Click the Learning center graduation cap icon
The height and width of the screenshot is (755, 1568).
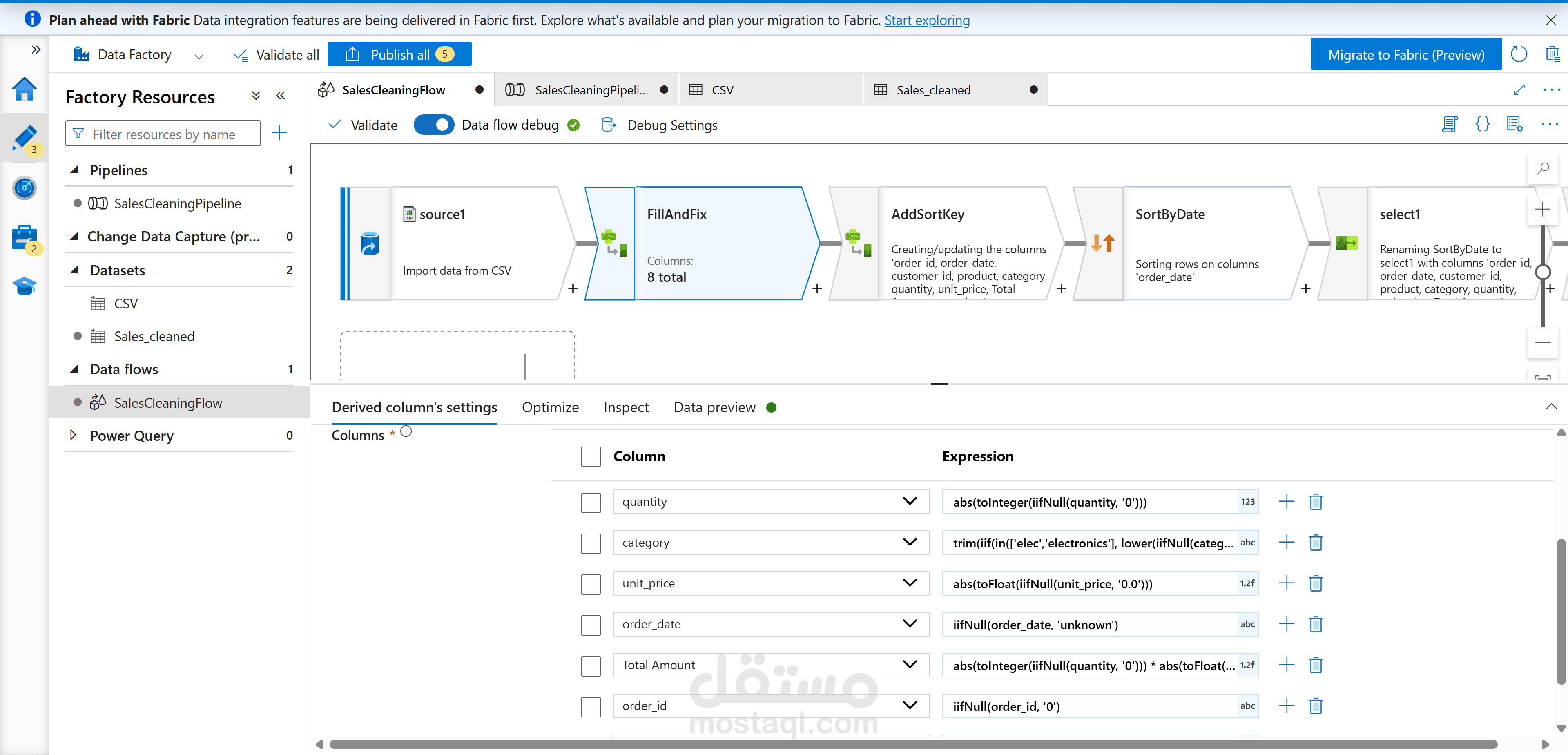click(25, 286)
